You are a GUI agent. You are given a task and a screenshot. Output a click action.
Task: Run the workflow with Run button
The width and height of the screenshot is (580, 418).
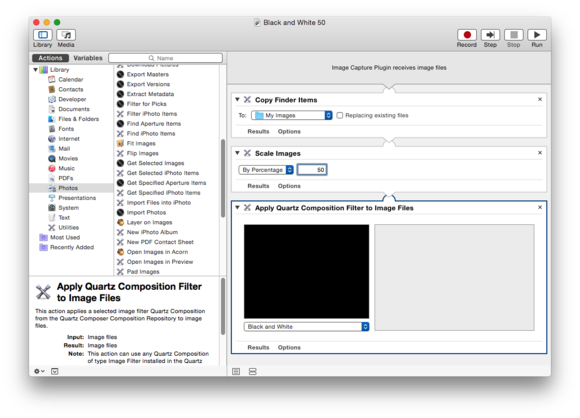(537, 35)
